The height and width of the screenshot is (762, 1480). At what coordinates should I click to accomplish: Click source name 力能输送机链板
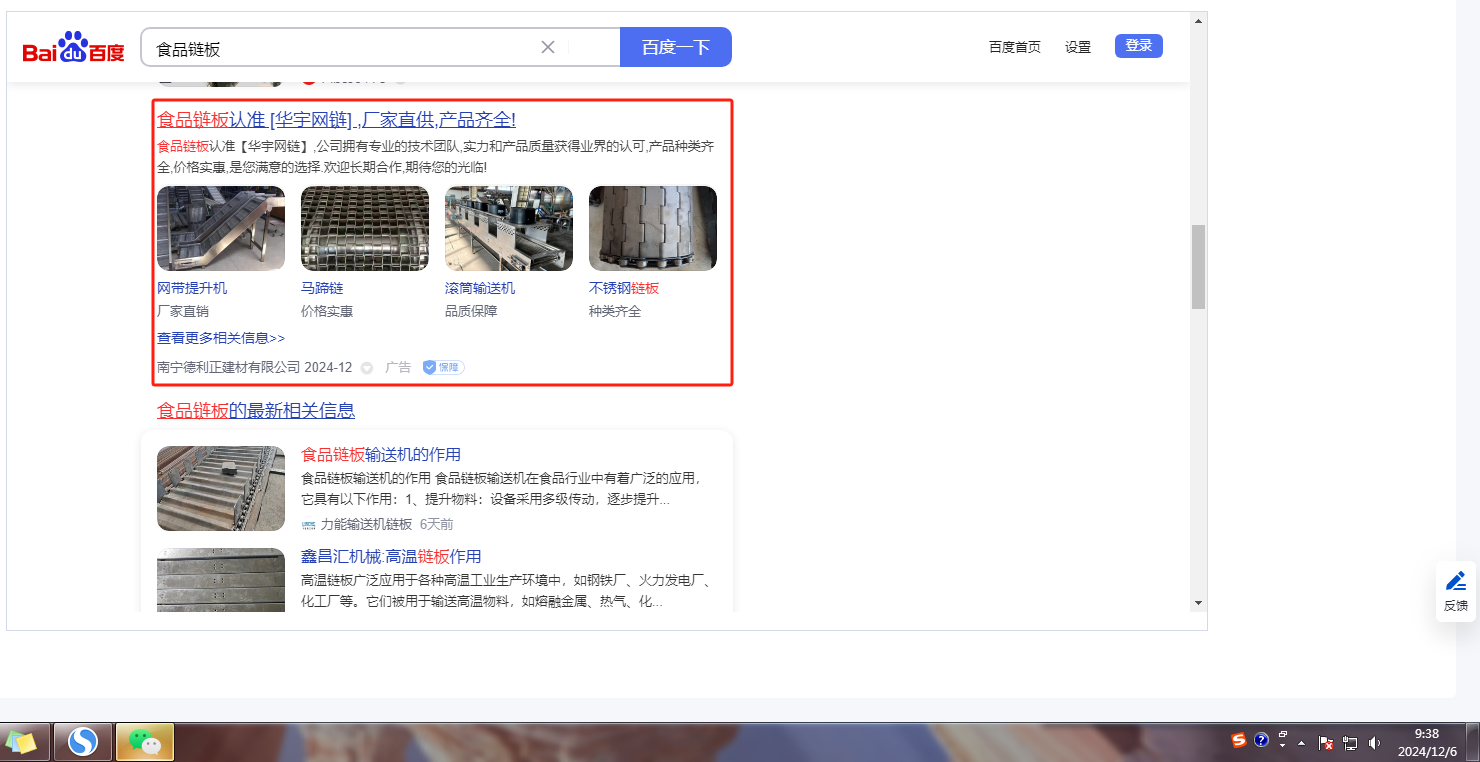pyautogui.click(x=366, y=524)
